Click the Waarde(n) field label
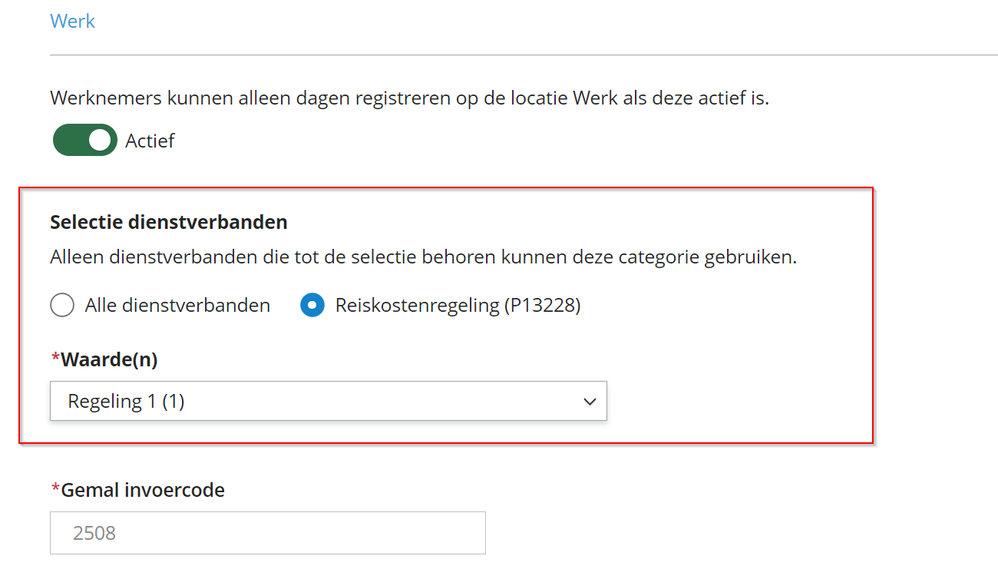This screenshot has height=586, width=998. (x=109, y=359)
